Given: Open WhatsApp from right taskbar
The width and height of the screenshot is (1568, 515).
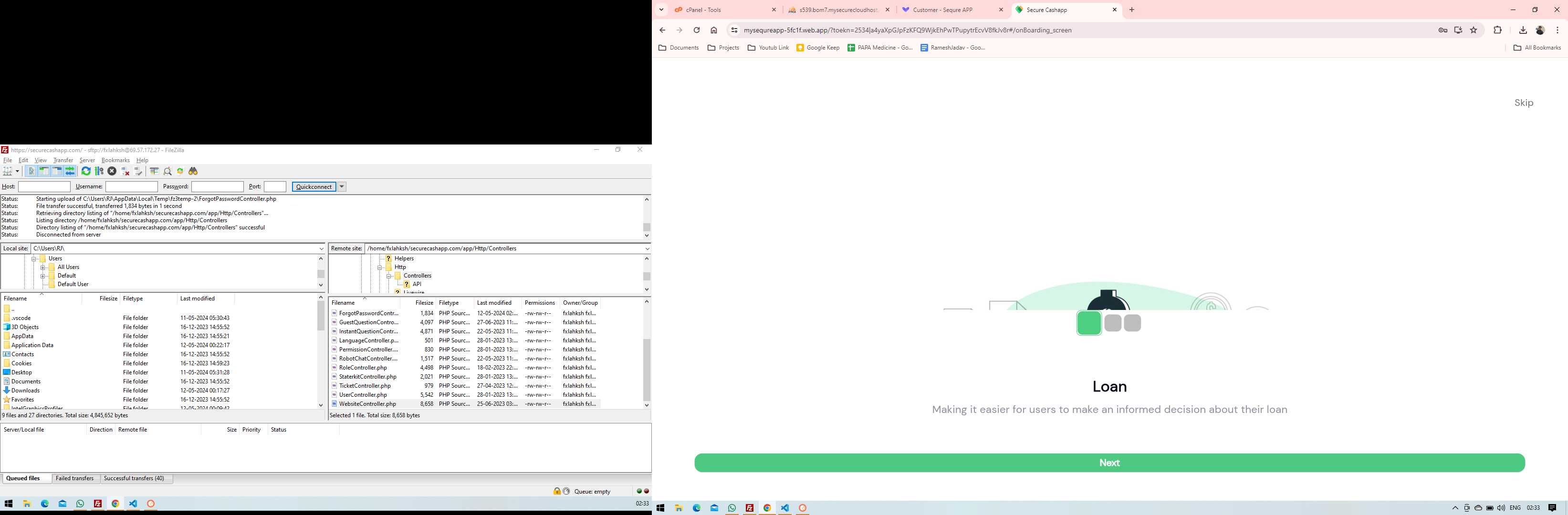Looking at the screenshot, I should pyautogui.click(x=732, y=508).
